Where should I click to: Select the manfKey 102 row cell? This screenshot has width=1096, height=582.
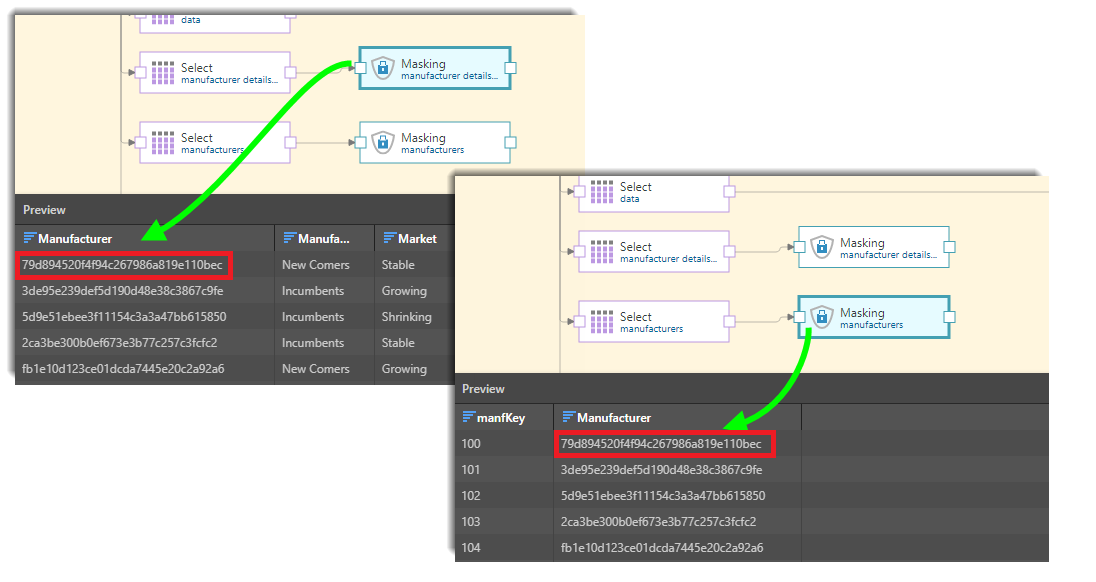click(x=471, y=495)
